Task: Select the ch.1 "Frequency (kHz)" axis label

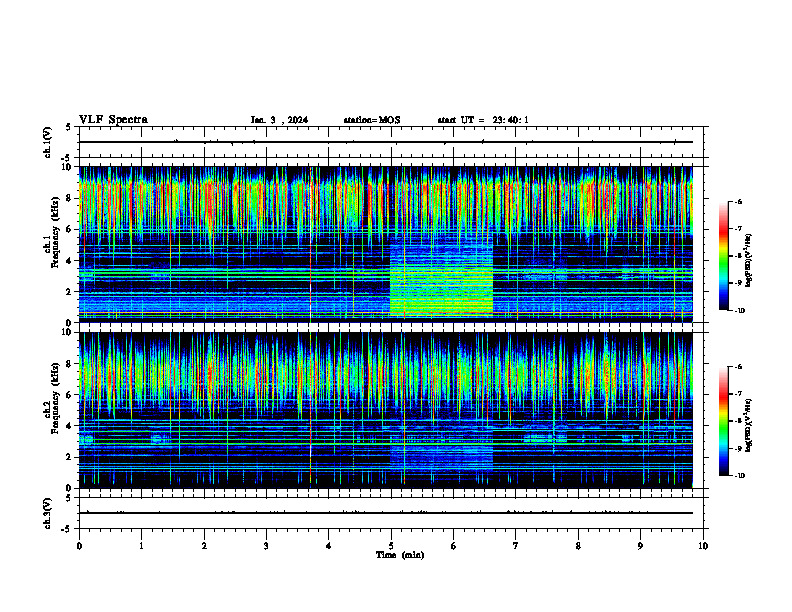Action: tap(56, 232)
